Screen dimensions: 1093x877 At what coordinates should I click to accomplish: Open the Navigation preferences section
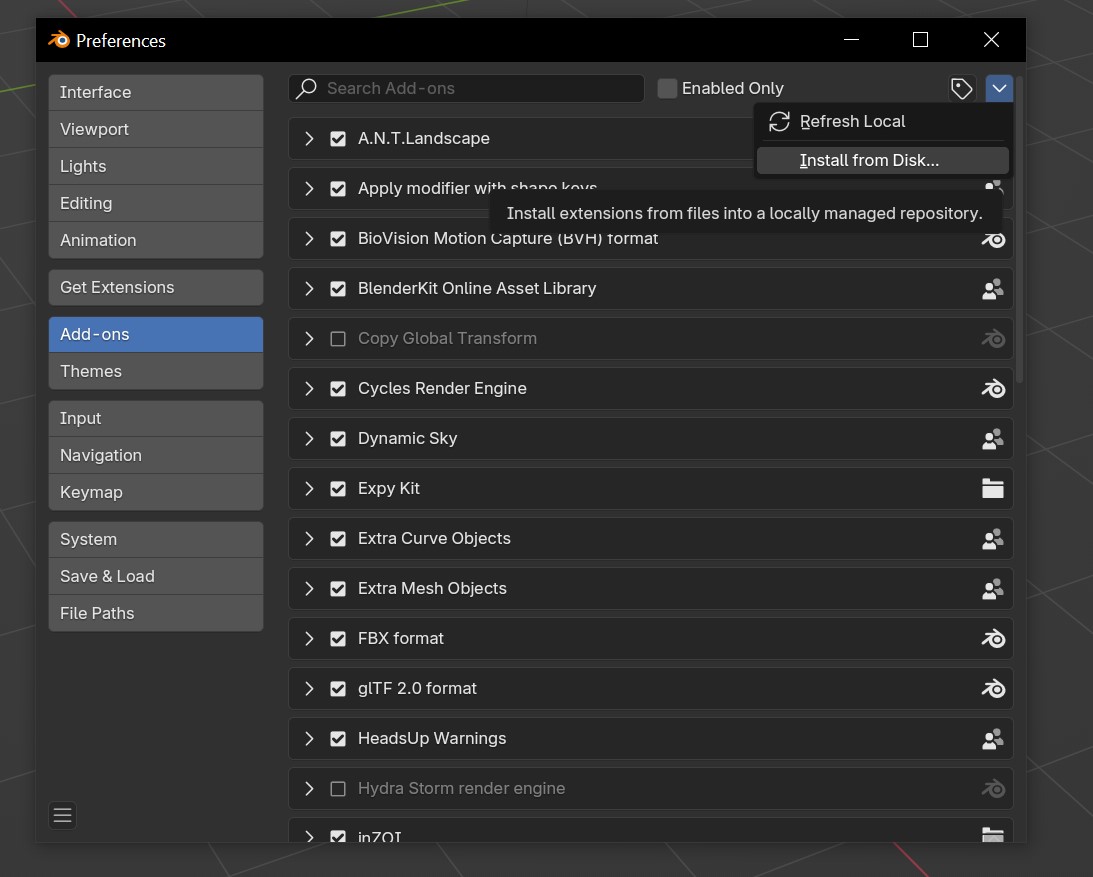[x=156, y=455]
